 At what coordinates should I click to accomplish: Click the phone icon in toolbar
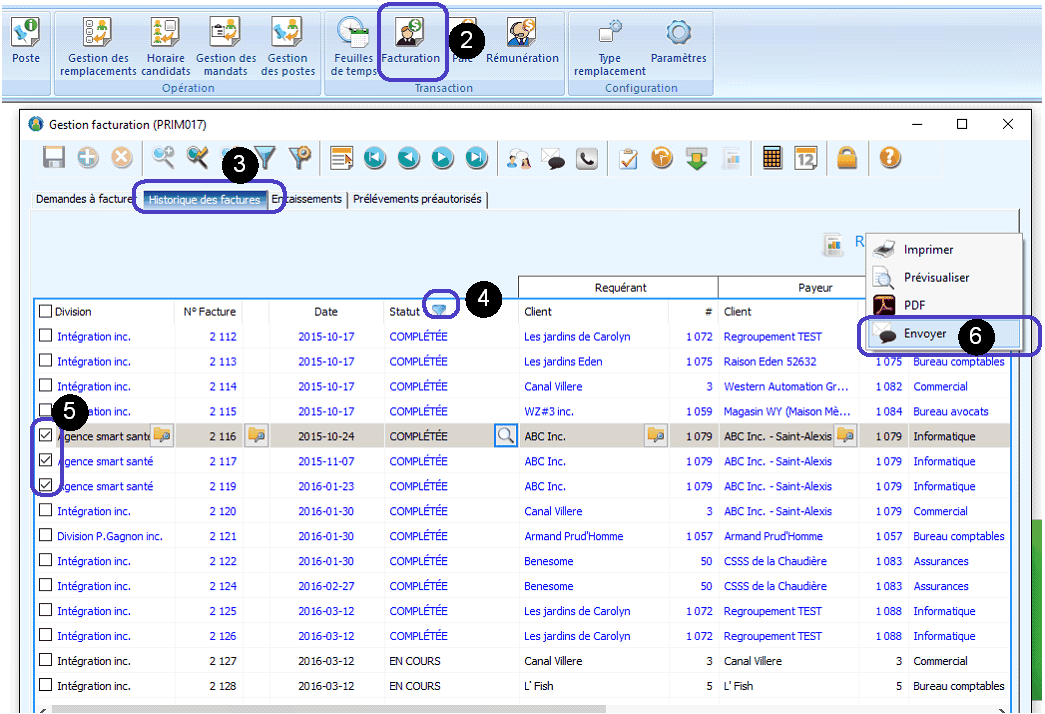click(x=588, y=158)
